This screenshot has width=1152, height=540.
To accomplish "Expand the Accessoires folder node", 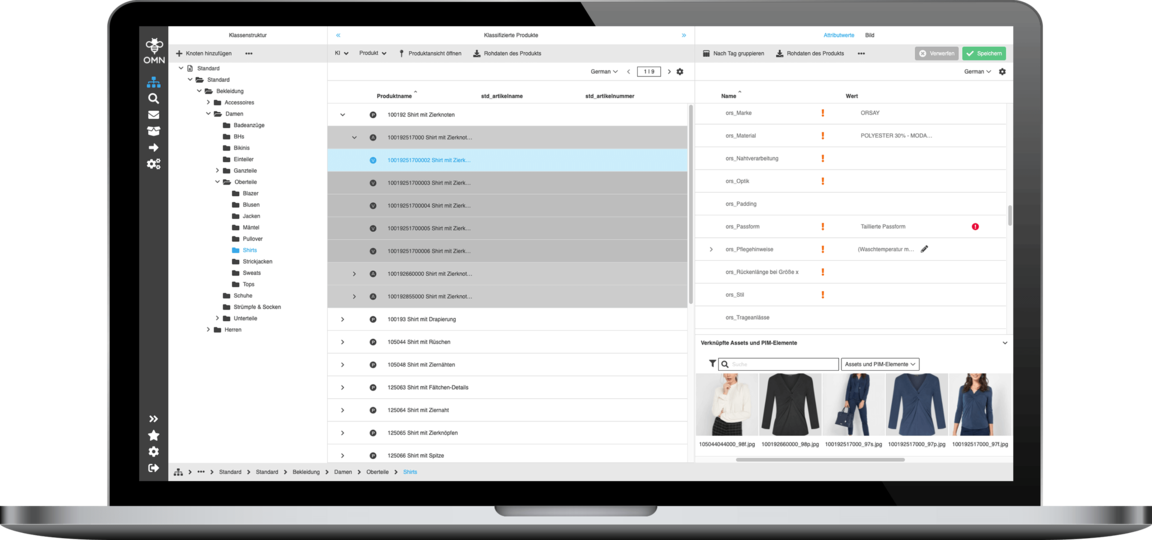I will [x=208, y=102].
